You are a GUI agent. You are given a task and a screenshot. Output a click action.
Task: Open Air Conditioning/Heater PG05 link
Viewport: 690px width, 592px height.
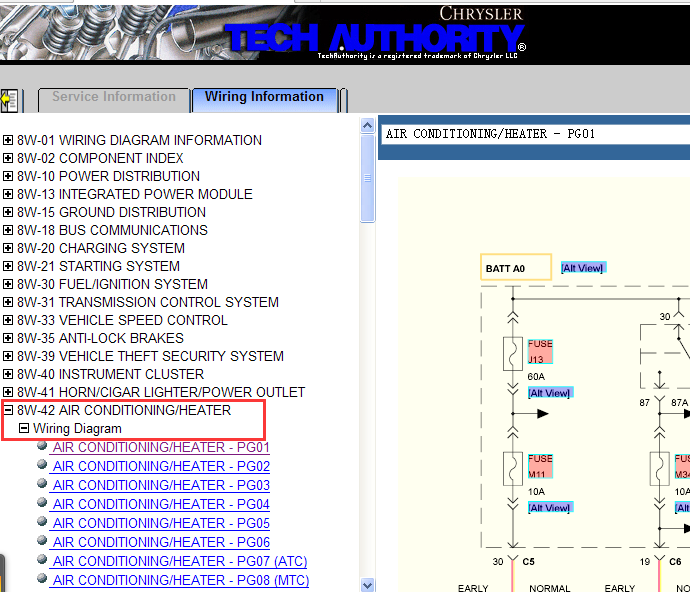(x=161, y=523)
